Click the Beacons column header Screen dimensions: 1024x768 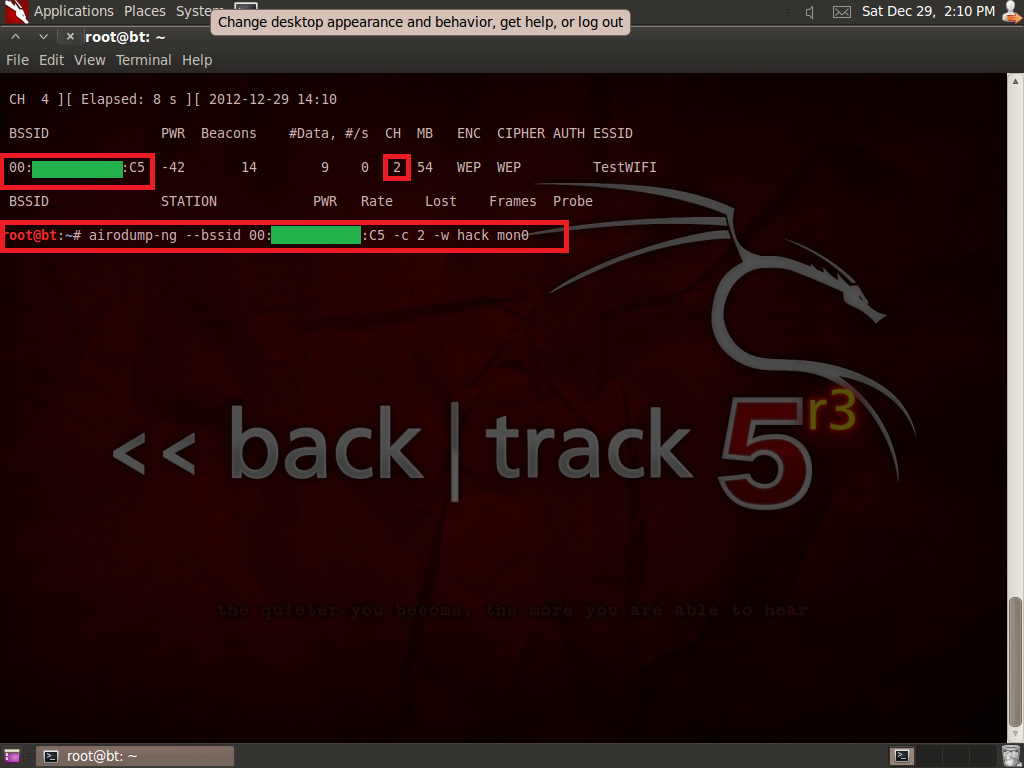(x=229, y=133)
